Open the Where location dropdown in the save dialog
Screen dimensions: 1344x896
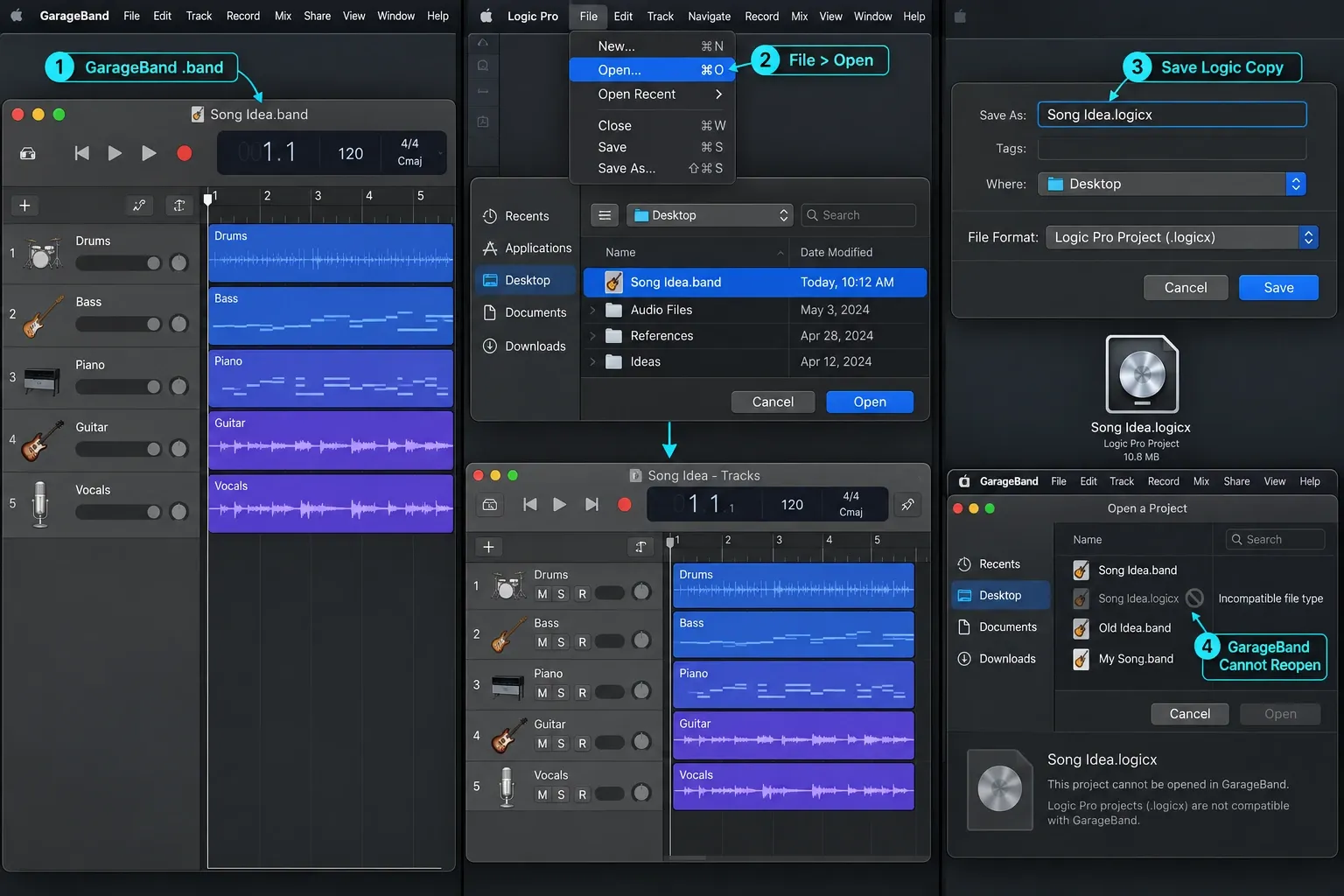(x=1172, y=184)
